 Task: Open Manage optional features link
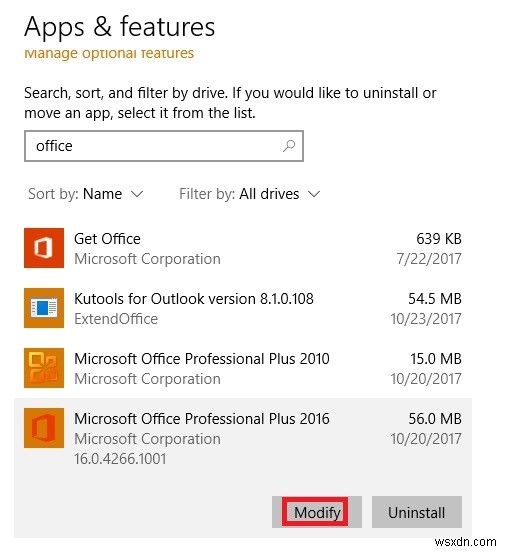[x=109, y=54]
